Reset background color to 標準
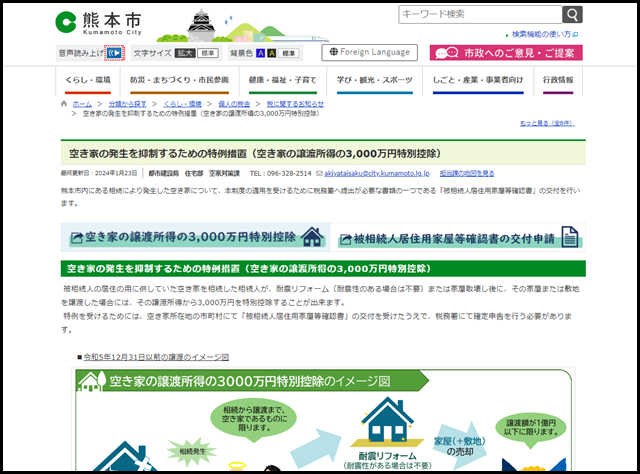Viewport: 640px width, 474px height. coord(289,52)
